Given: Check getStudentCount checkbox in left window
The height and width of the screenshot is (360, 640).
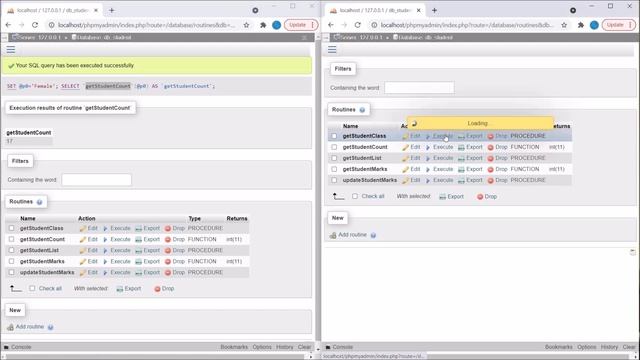Looking at the screenshot, I should [x=11, y=239].
